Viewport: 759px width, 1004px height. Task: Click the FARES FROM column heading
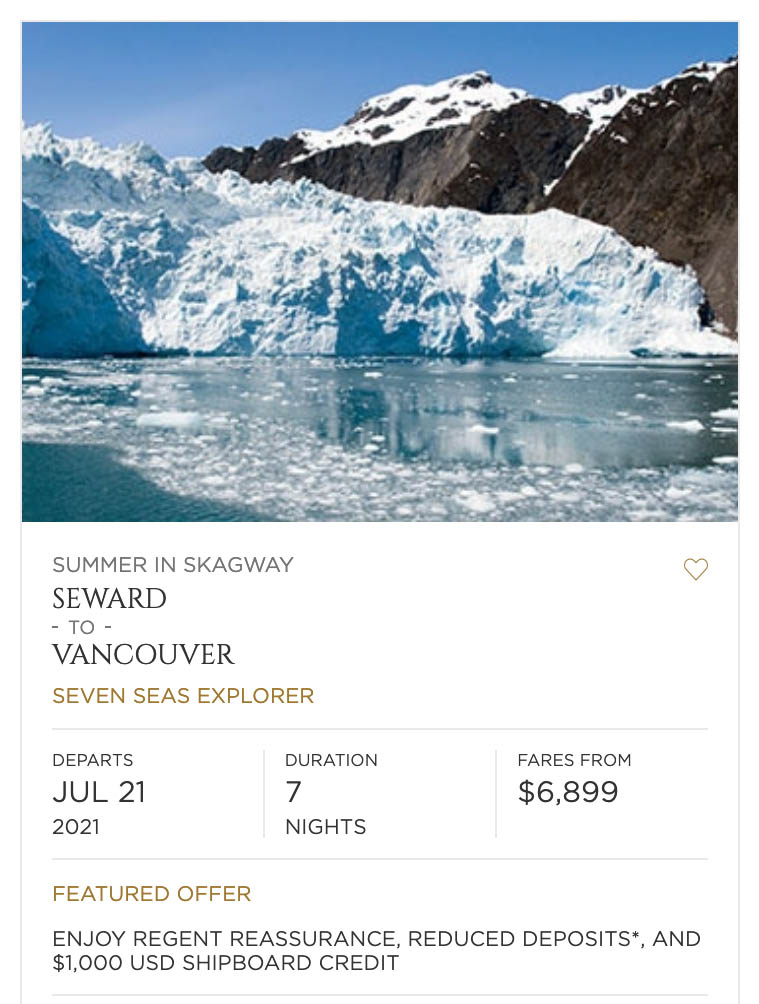click(574, 760)
